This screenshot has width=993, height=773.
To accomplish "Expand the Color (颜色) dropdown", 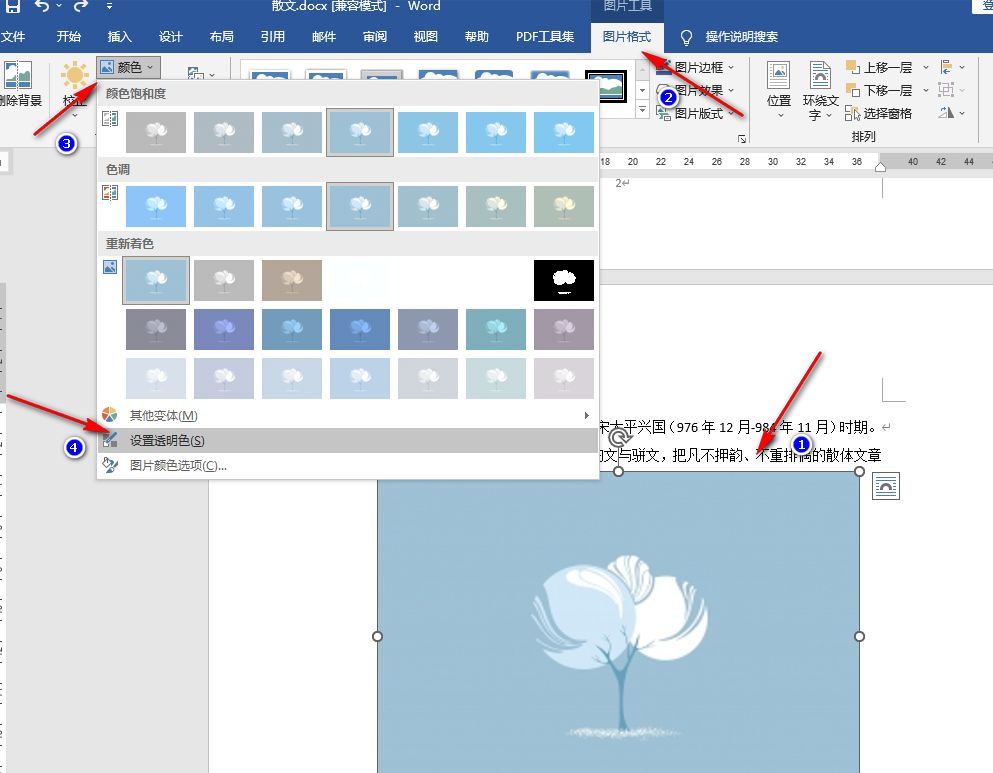I will coord(129,67).
